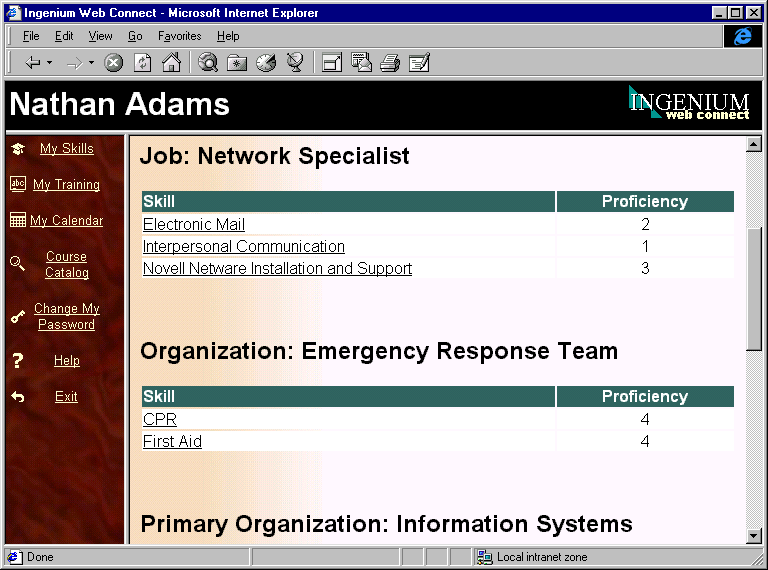Open the Forward button history dropdown arrow
This screenshot has height=570, width=768.
coord(91,63)
